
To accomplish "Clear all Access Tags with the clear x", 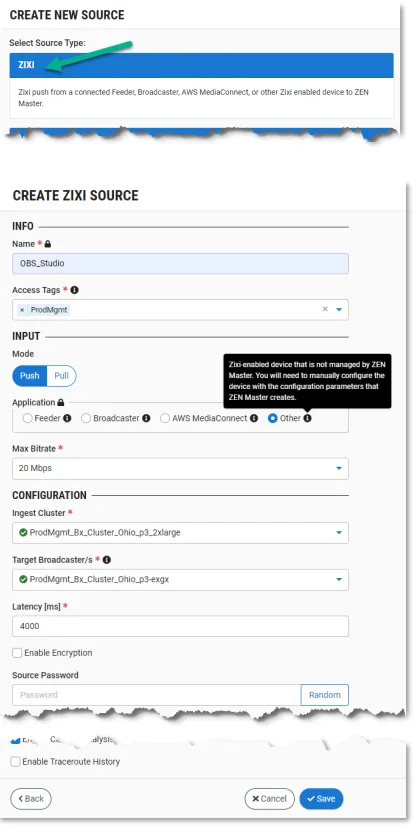I will pos(325,309).
